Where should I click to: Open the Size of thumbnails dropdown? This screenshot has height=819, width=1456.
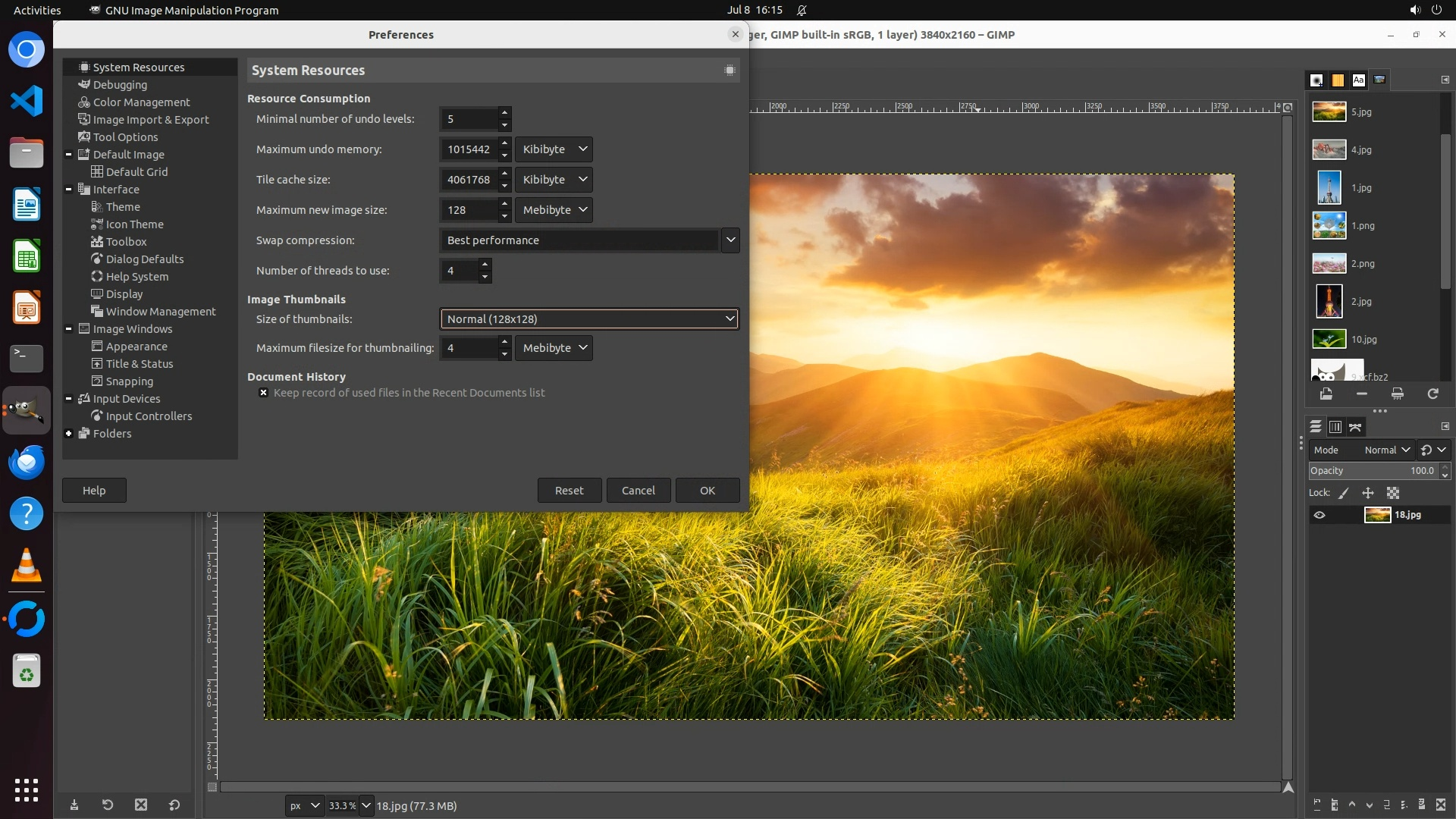click(589, 319)
